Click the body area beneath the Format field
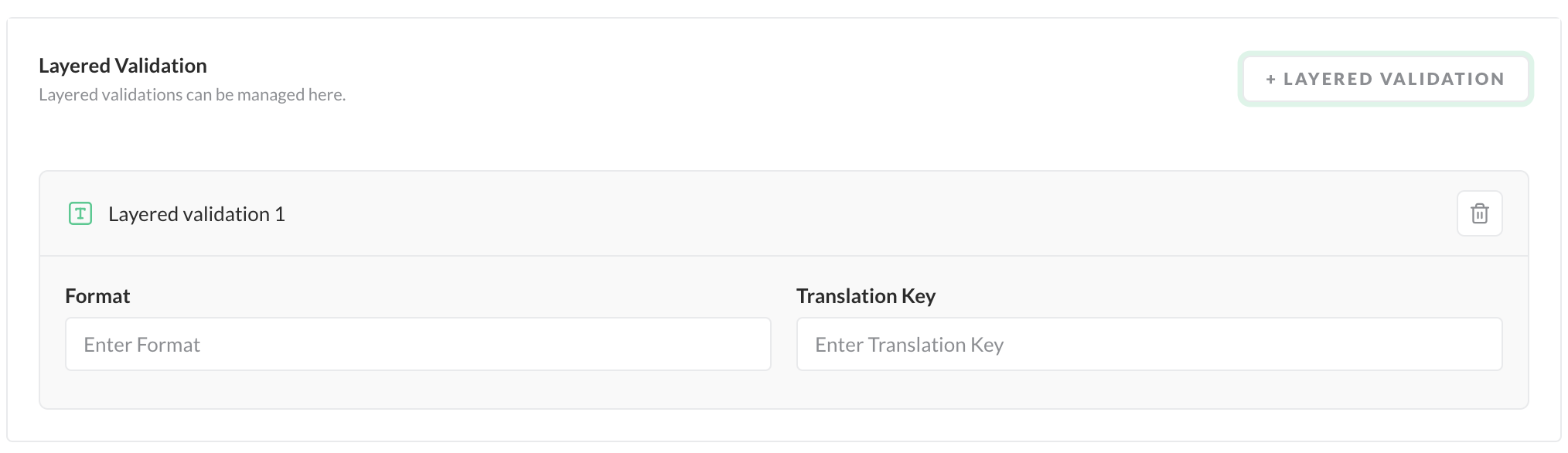Screen dimensions: 1568x453 (x=418, y=390)
